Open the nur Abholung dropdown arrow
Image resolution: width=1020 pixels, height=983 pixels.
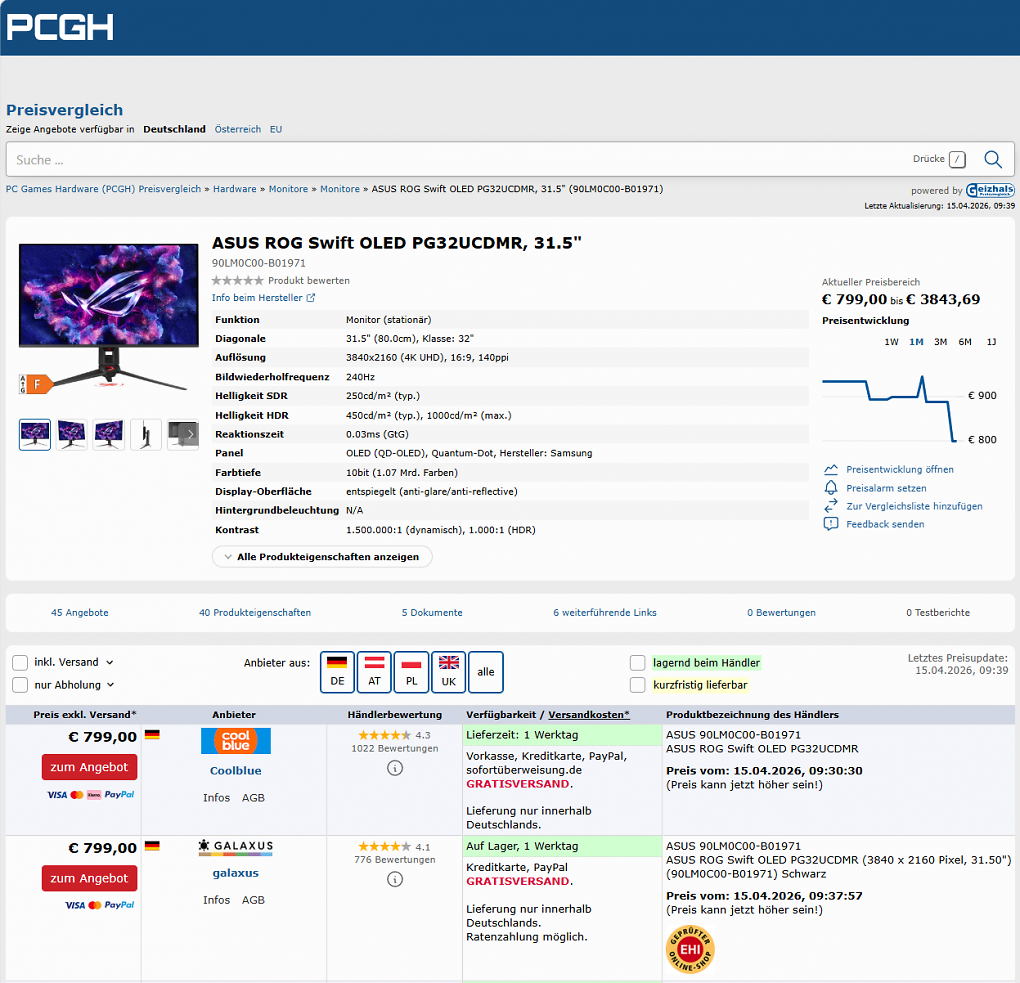111,685
